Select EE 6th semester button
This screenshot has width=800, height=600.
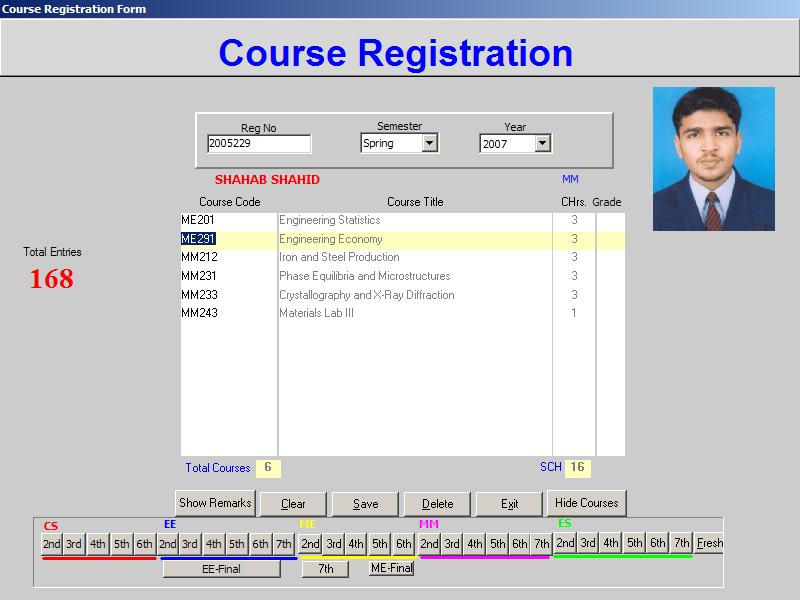point(260,544)
